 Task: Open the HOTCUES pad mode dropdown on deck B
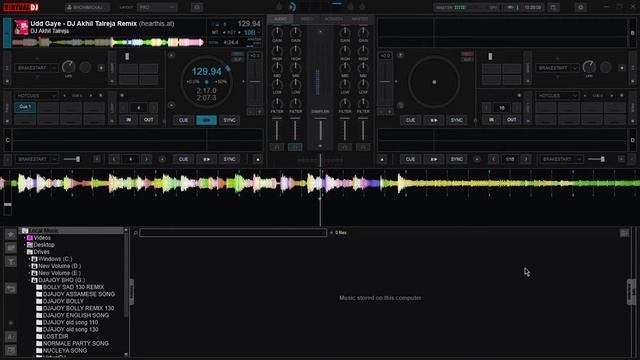coord(557,96)
